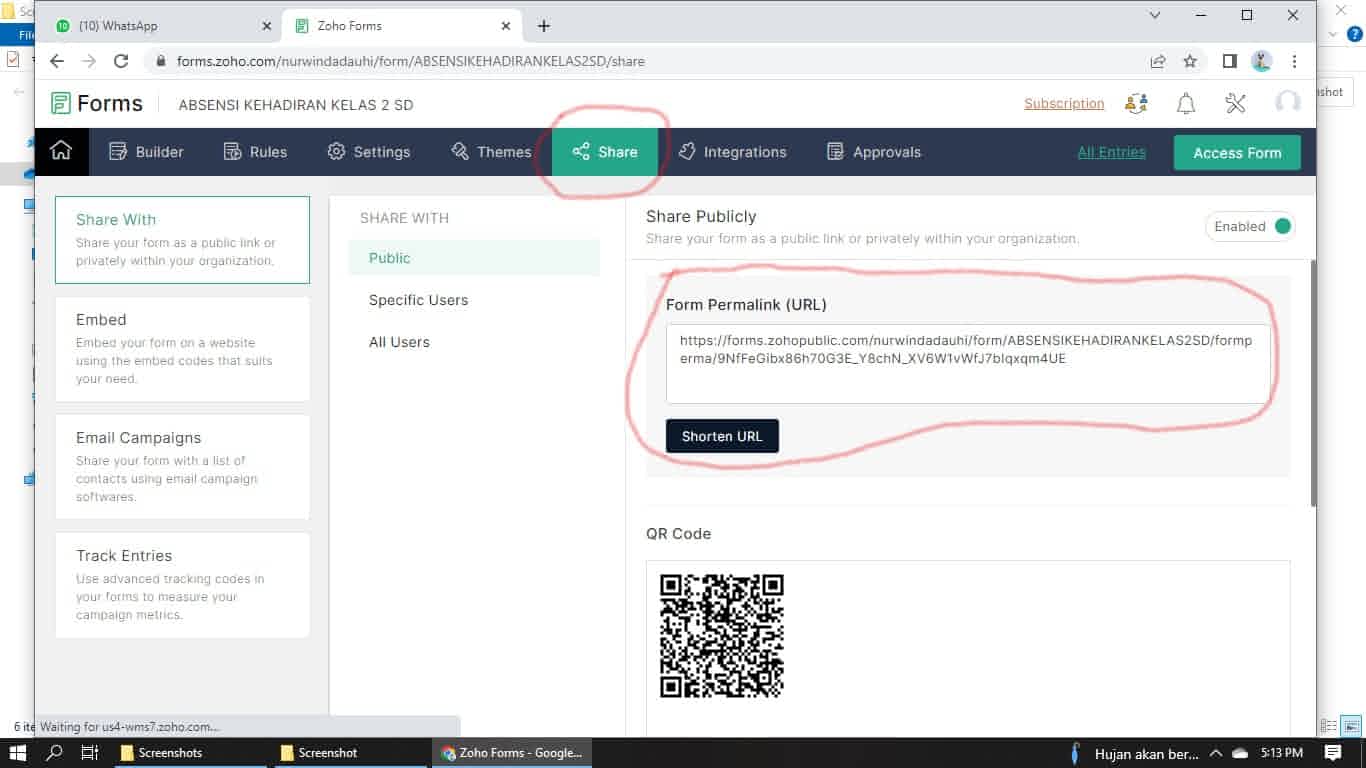Click the QR code image

coord(722,636)
